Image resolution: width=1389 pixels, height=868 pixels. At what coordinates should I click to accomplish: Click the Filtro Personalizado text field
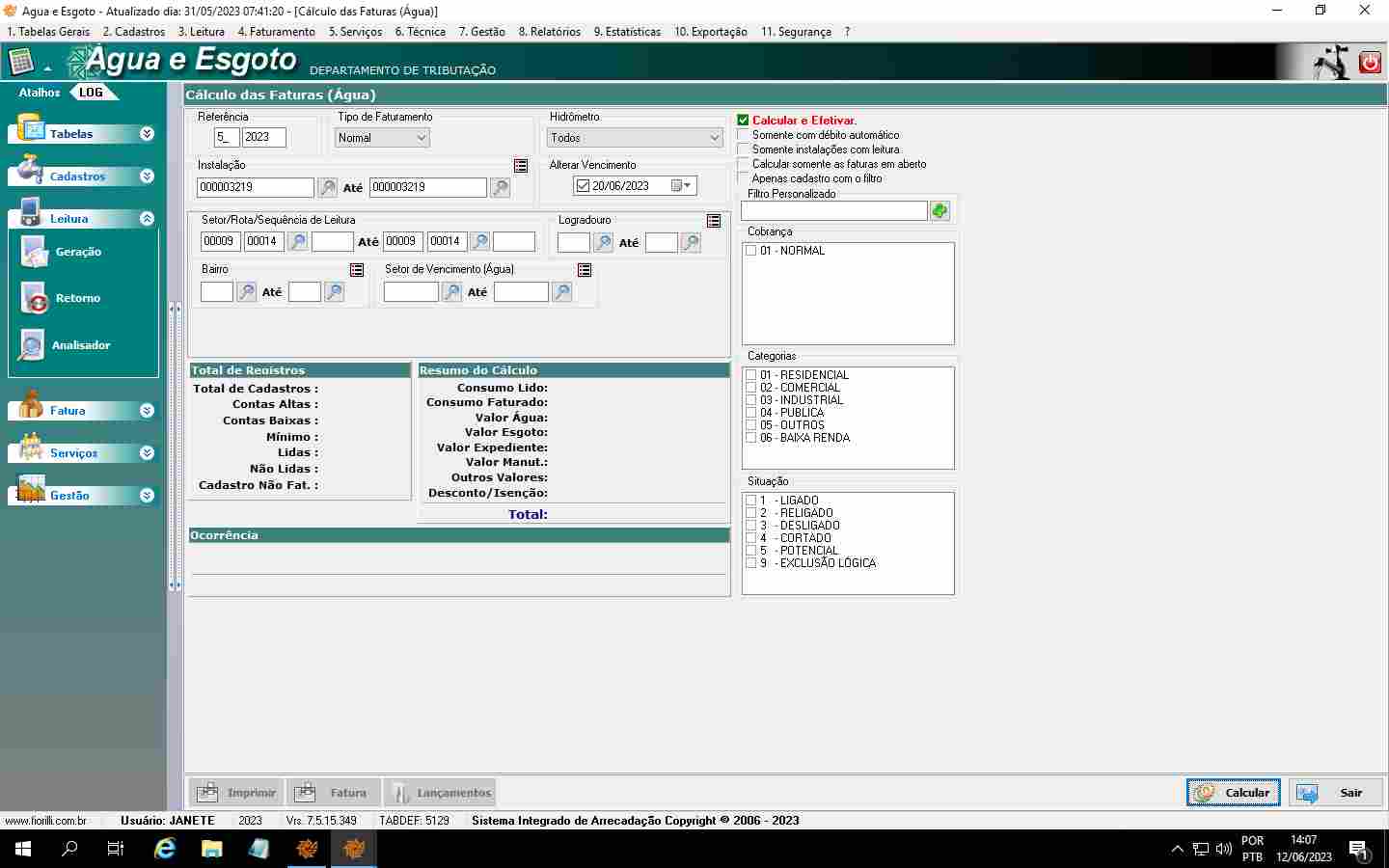pos(833,210)
